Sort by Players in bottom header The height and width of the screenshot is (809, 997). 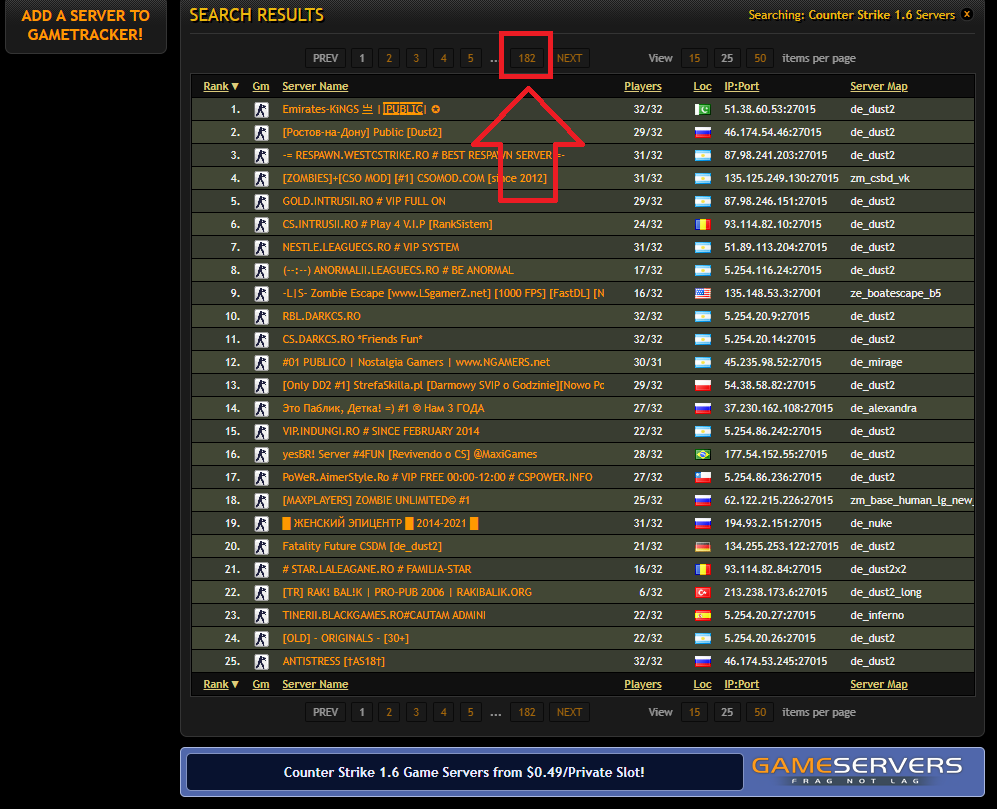(x=642, y=684)
